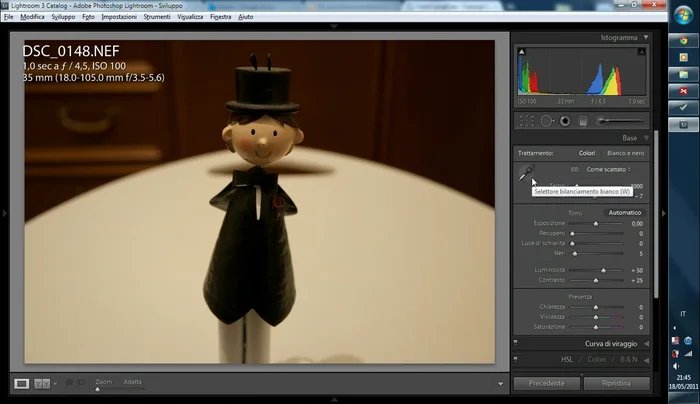The width and height of the screenshot is (700, 404).
Task: Open the graduated filter tool
Action: [x=583, y=121]
